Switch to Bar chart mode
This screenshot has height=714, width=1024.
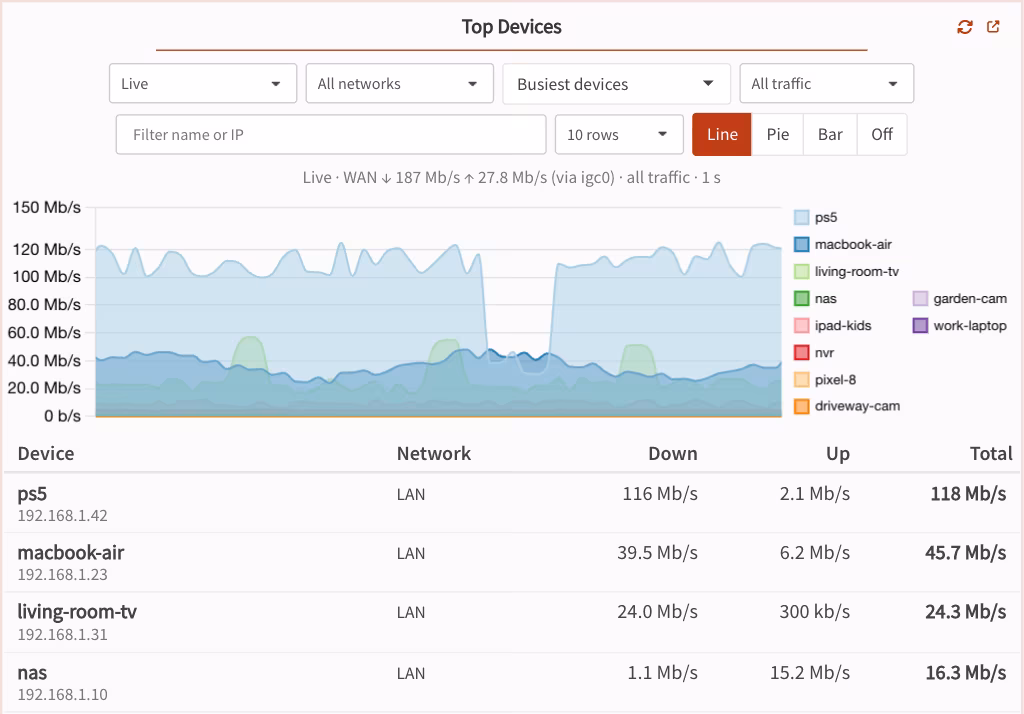(830, 135)
